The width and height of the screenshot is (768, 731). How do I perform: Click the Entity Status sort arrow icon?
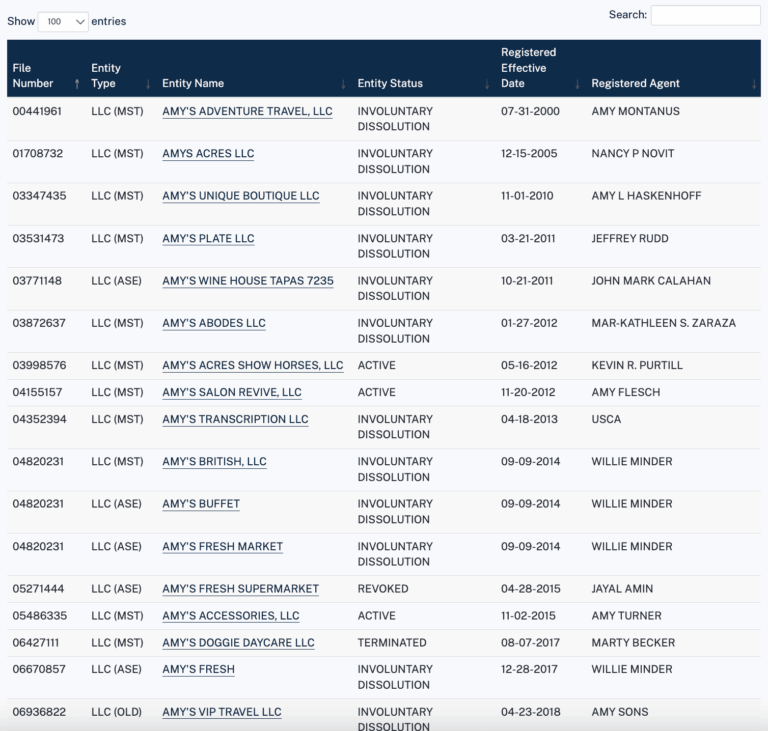pos(487,84)
